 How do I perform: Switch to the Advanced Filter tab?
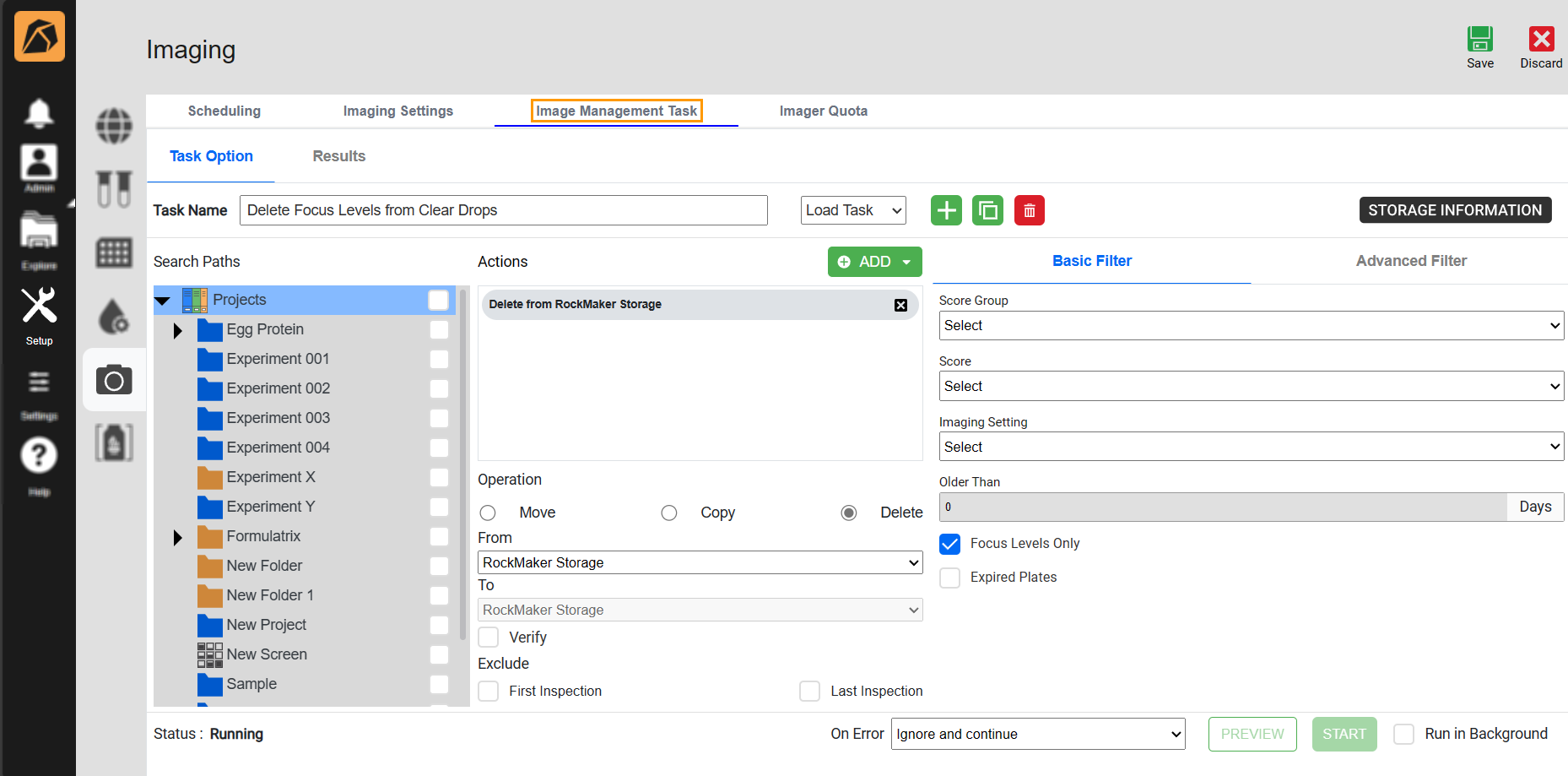pyautogui.click(x=1410, y=261)
